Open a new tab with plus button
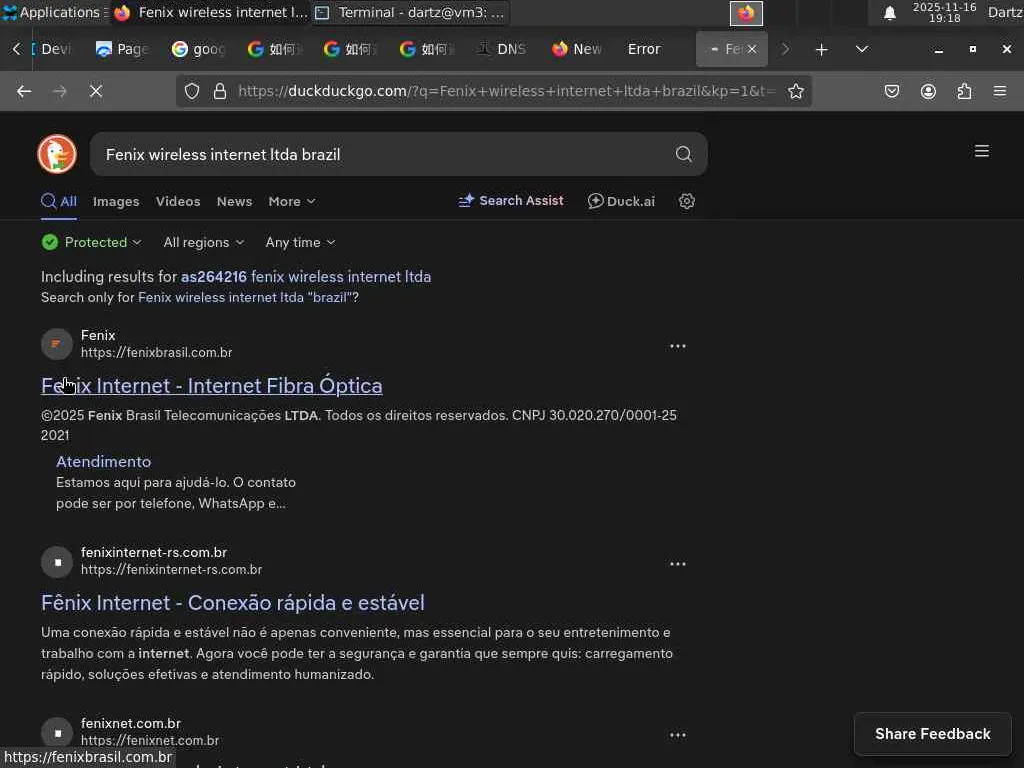This screenshot has width=1024, height=768. click(x=822, y=50)
